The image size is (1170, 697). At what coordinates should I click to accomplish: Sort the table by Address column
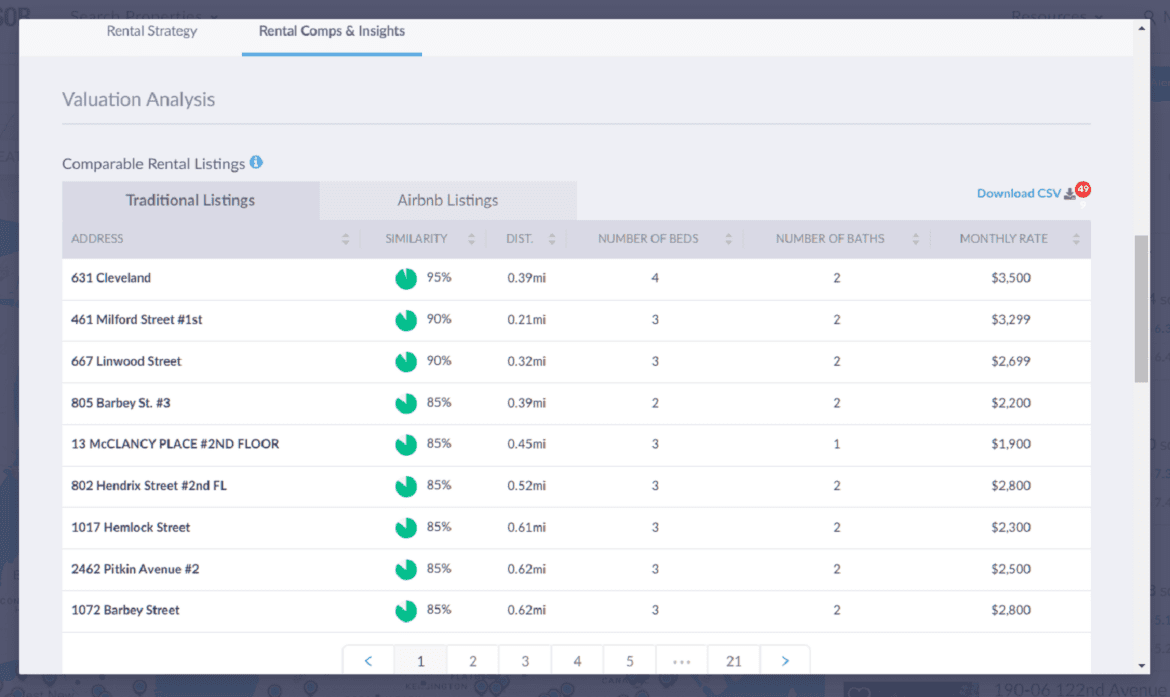[345, 240]
